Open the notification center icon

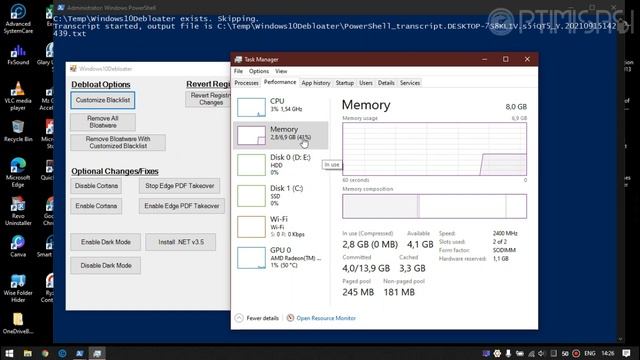coord(627,353)
